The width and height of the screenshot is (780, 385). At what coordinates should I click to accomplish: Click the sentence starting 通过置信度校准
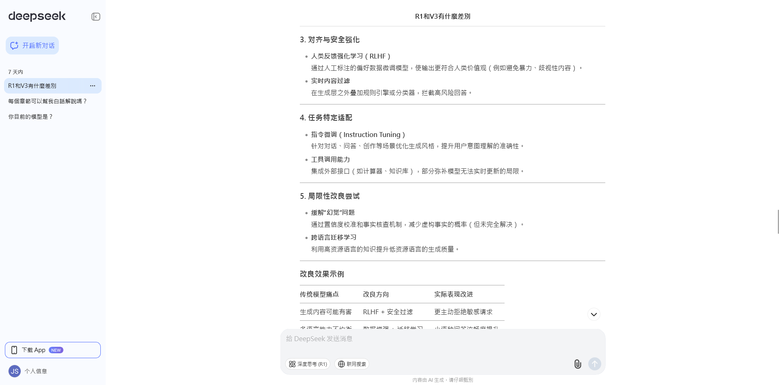[x=418, y=225]
